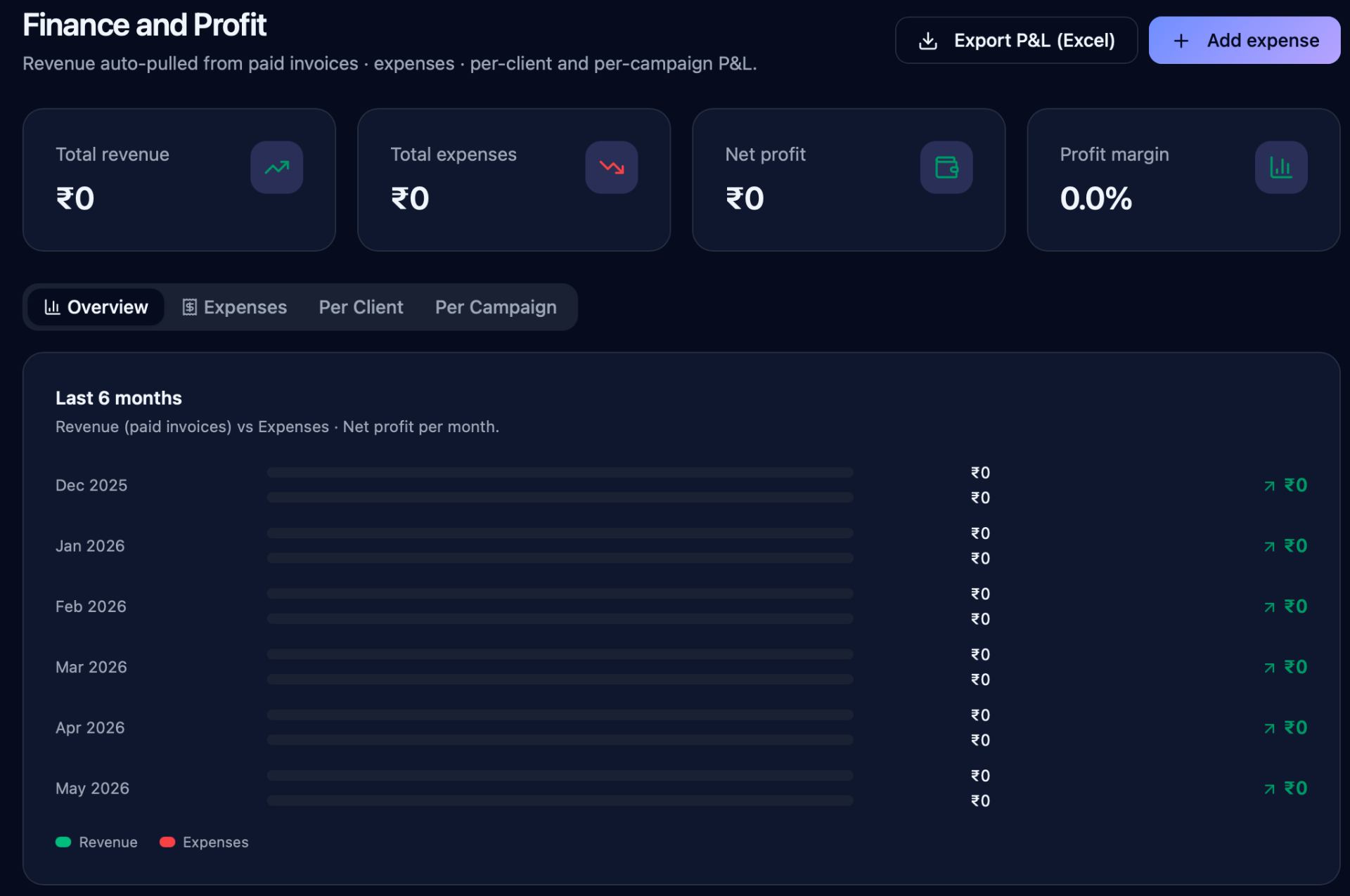Select the Profit margin card label
The height and width of the screenshot is (896, 1350).
point(1114,155)
